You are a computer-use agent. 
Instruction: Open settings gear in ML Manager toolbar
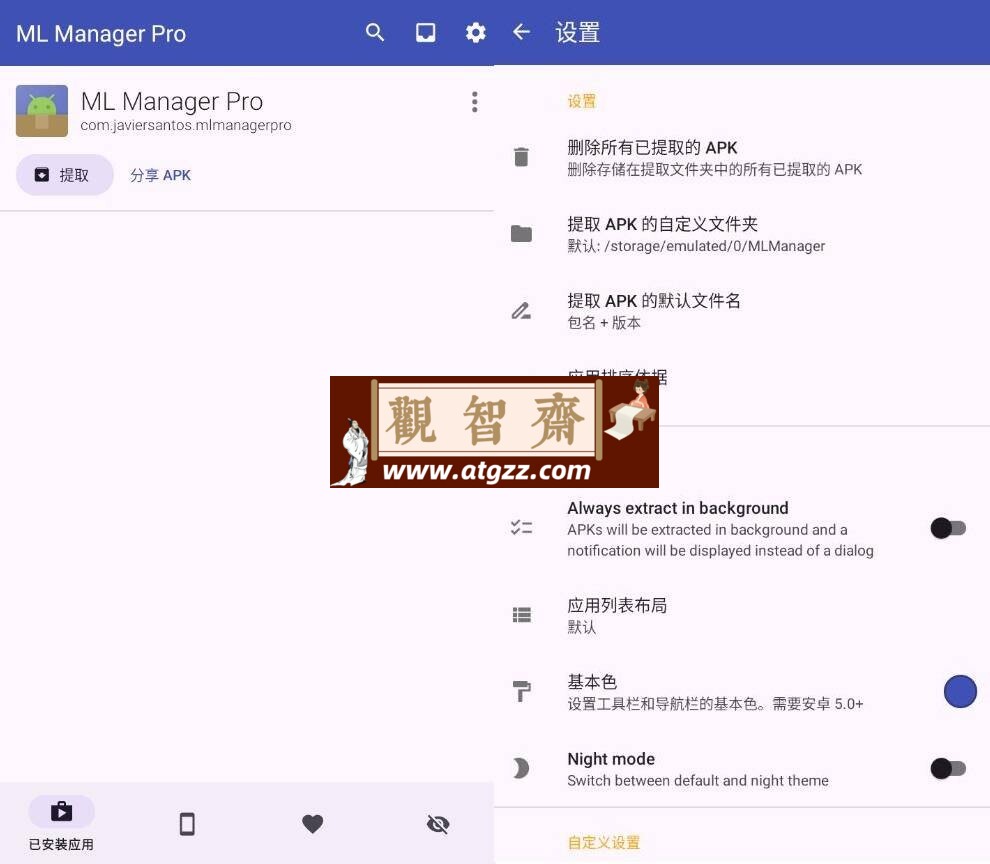475,32
